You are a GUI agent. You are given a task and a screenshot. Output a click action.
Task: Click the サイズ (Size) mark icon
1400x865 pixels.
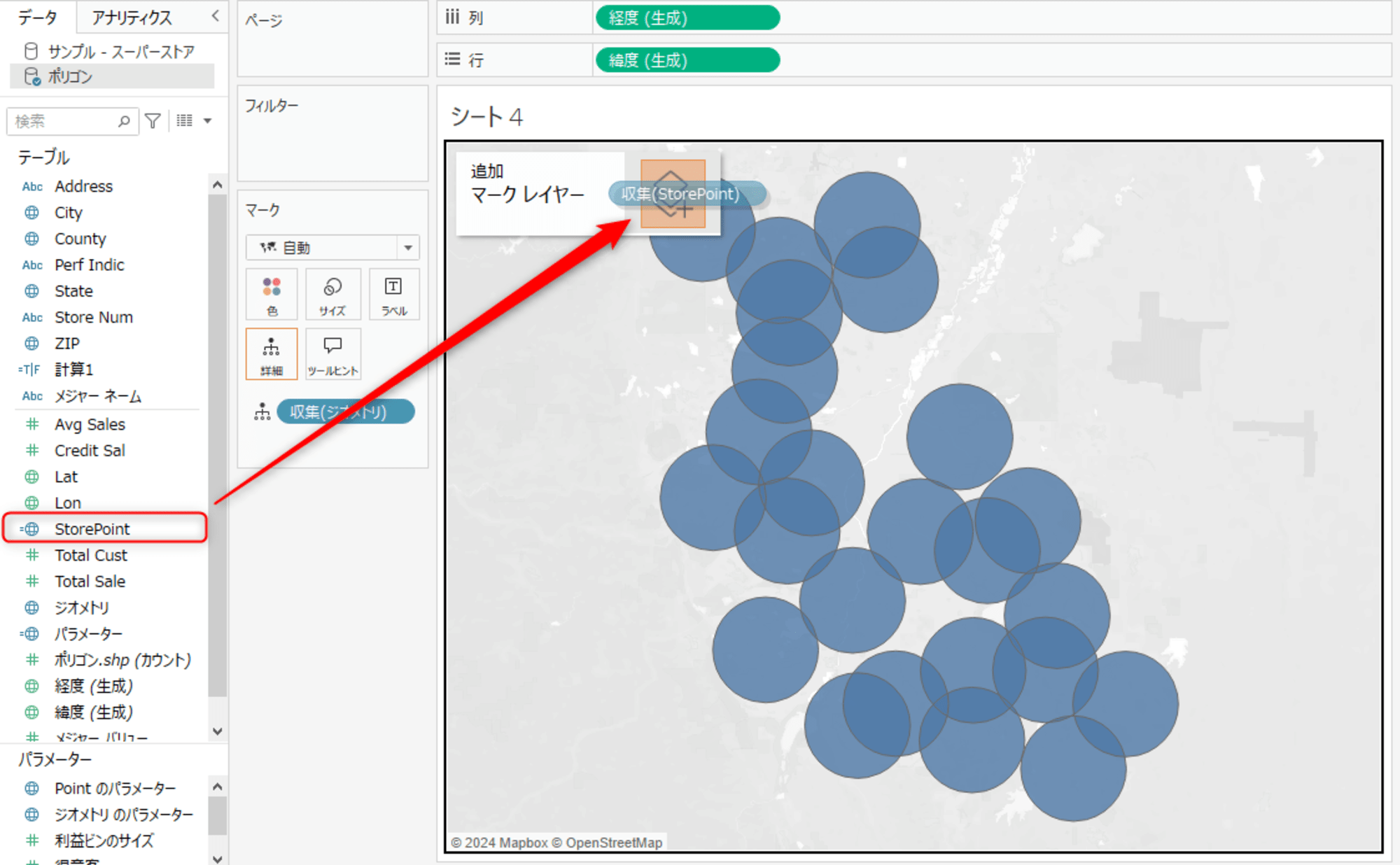[331, 296]
